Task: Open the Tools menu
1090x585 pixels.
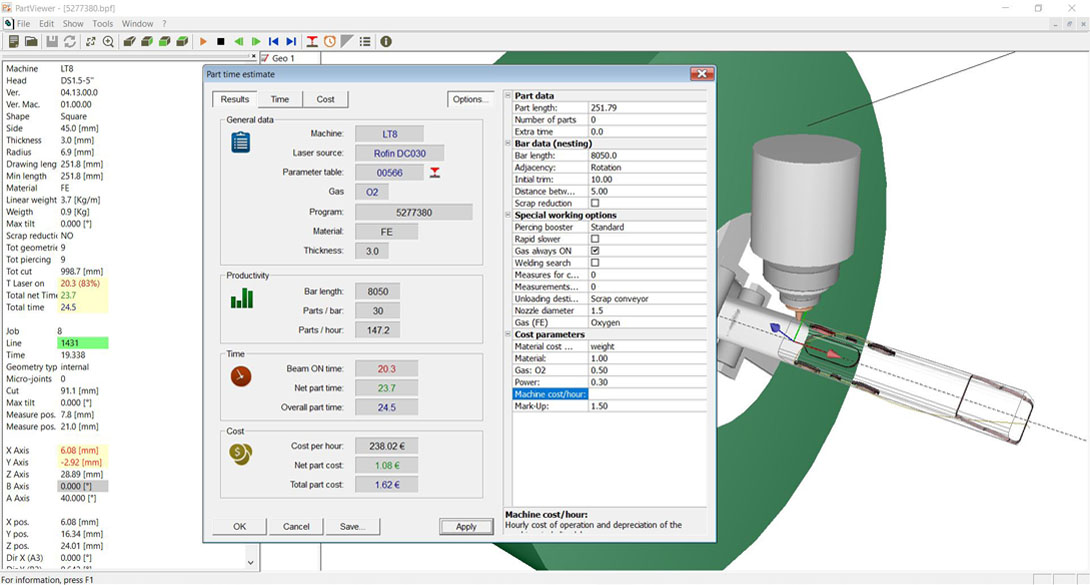Action: (x=103, y=23)
